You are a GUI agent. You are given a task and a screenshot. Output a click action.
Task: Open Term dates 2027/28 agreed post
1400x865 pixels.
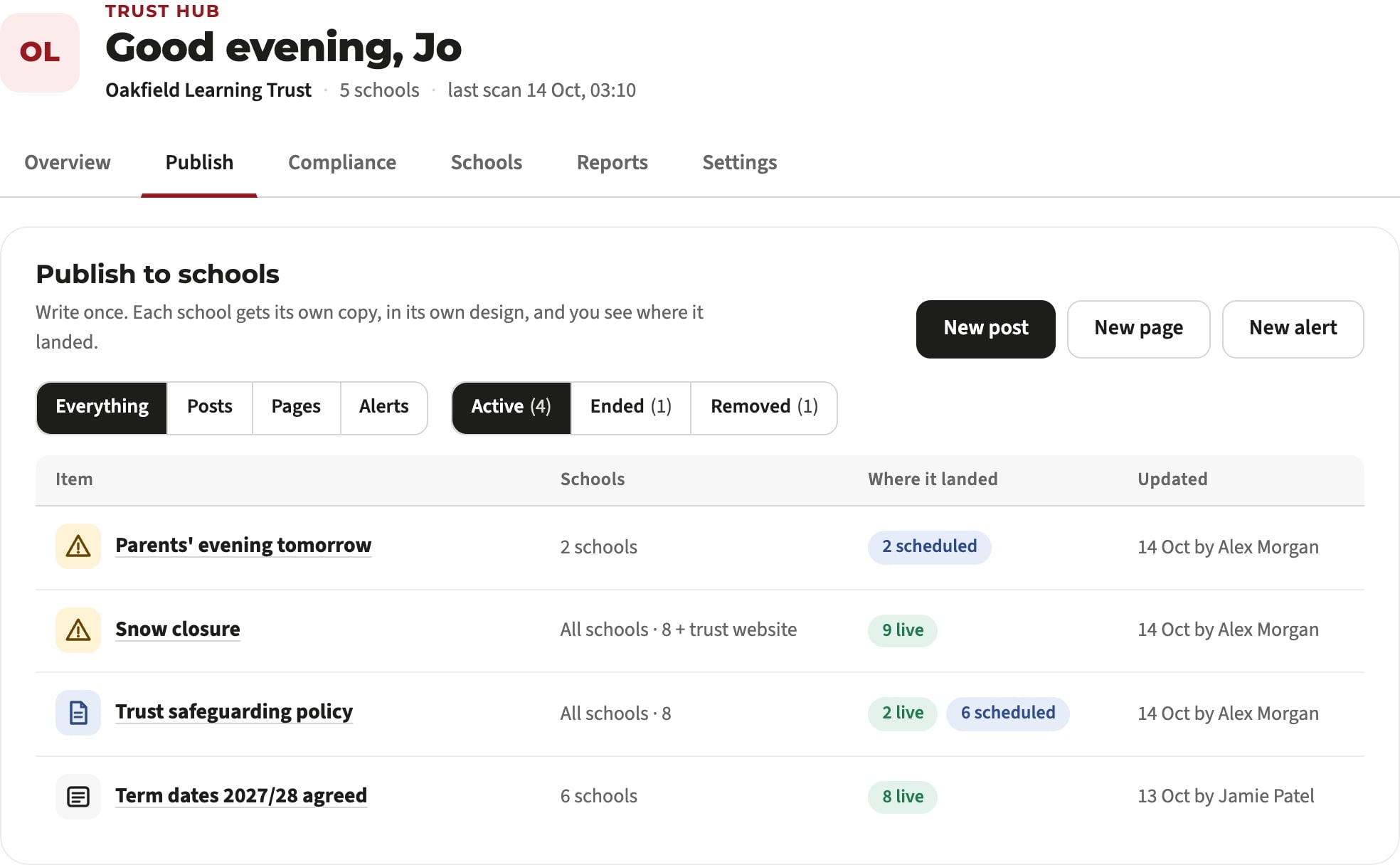[241, 796]
